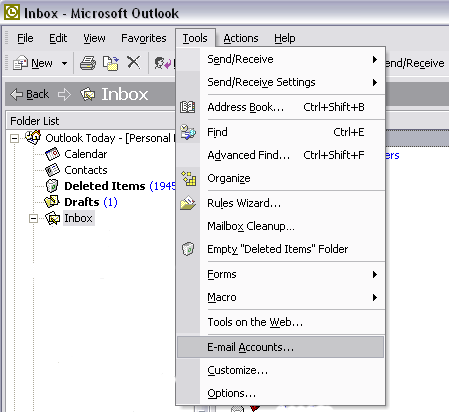Screen dimensions: 449x412
Task: Collapse the Outlook Today tree node
Action: 14,138
